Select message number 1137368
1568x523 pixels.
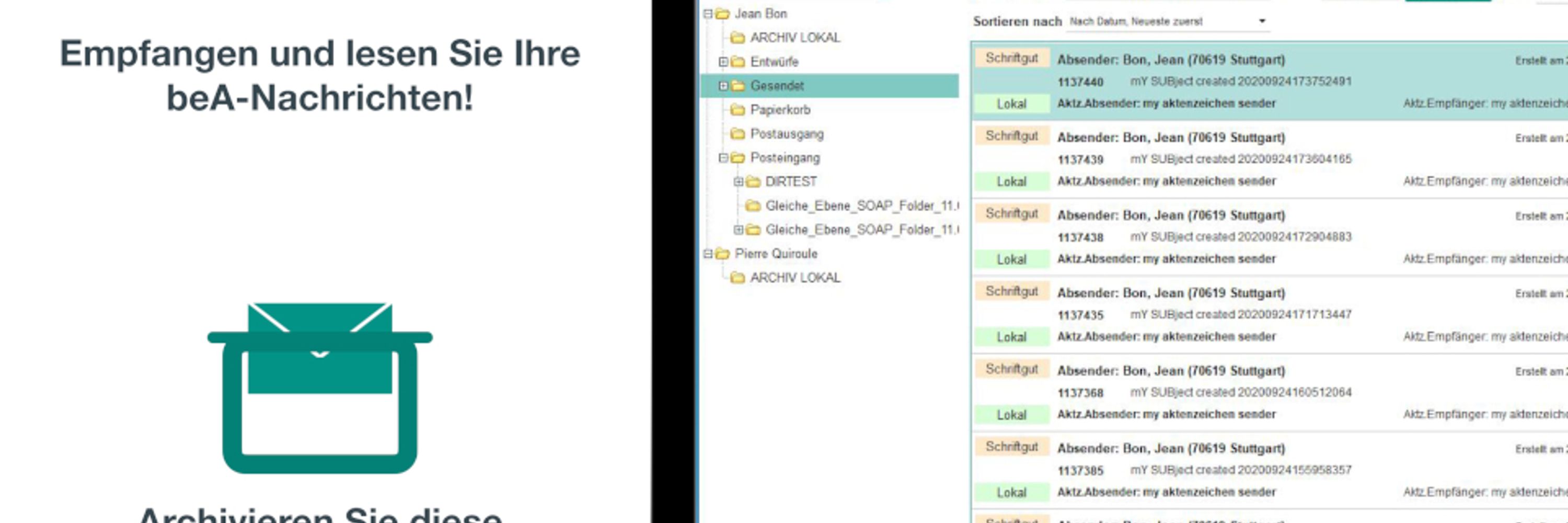[x=1270, y=393]
